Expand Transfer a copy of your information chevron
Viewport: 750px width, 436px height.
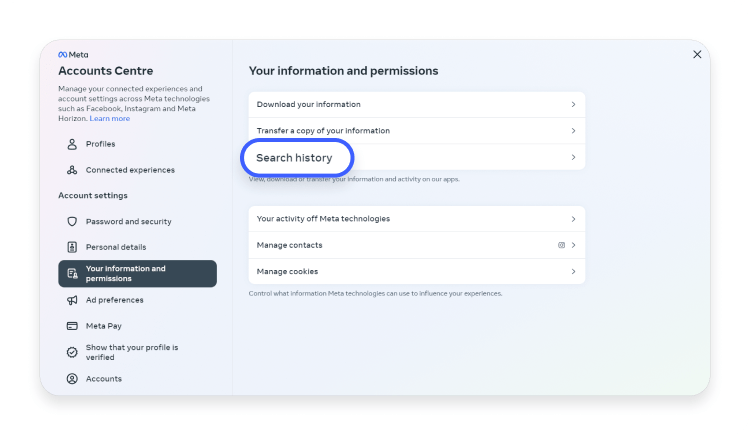[573, 131]
